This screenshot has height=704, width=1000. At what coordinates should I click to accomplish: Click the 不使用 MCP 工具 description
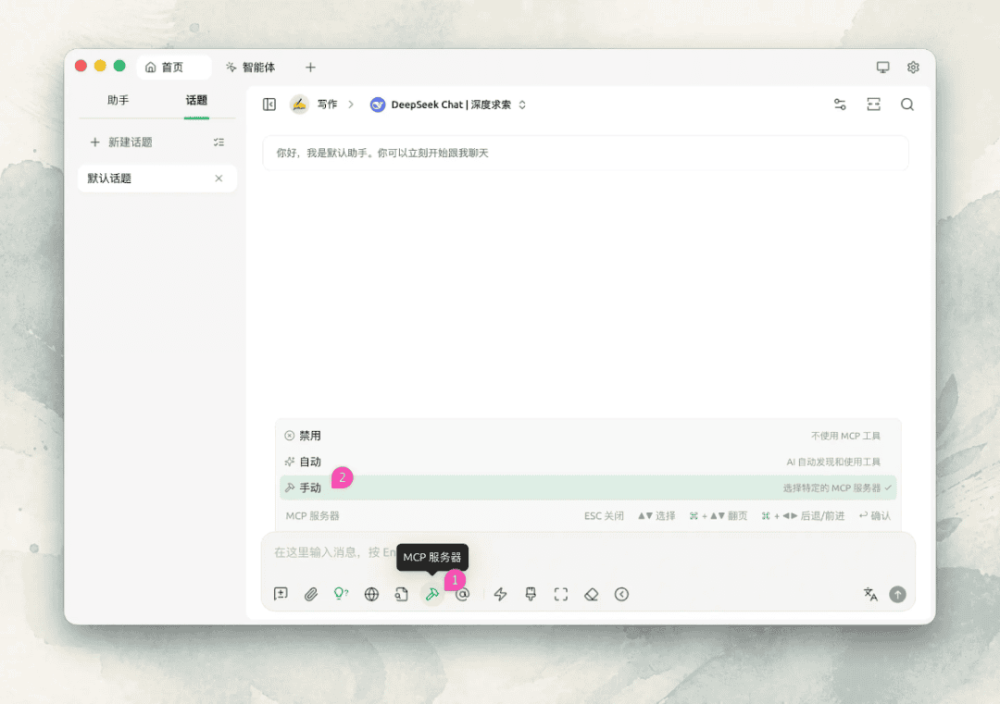point(845,436)
